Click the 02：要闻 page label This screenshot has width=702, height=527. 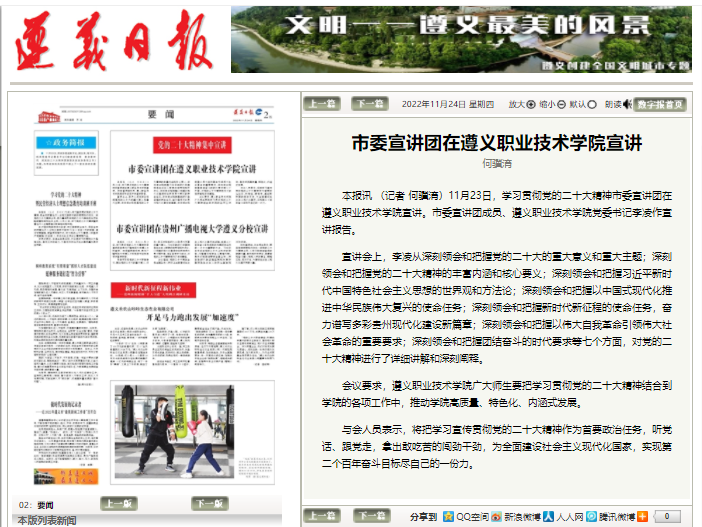click(36, 505)
